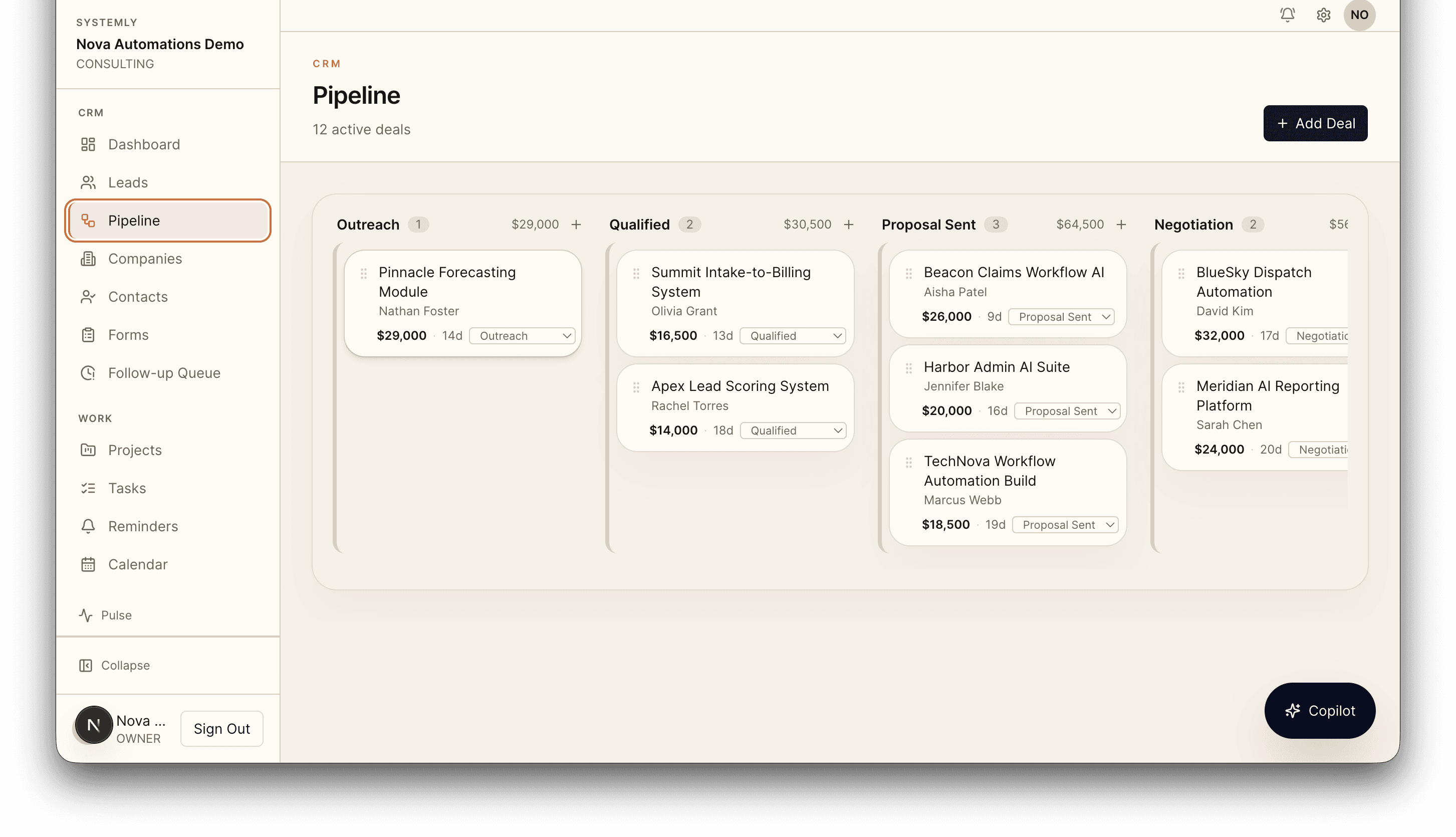1456x837 pixels.
Task: Open the Pulse section
Action: [x=105, y=614]
